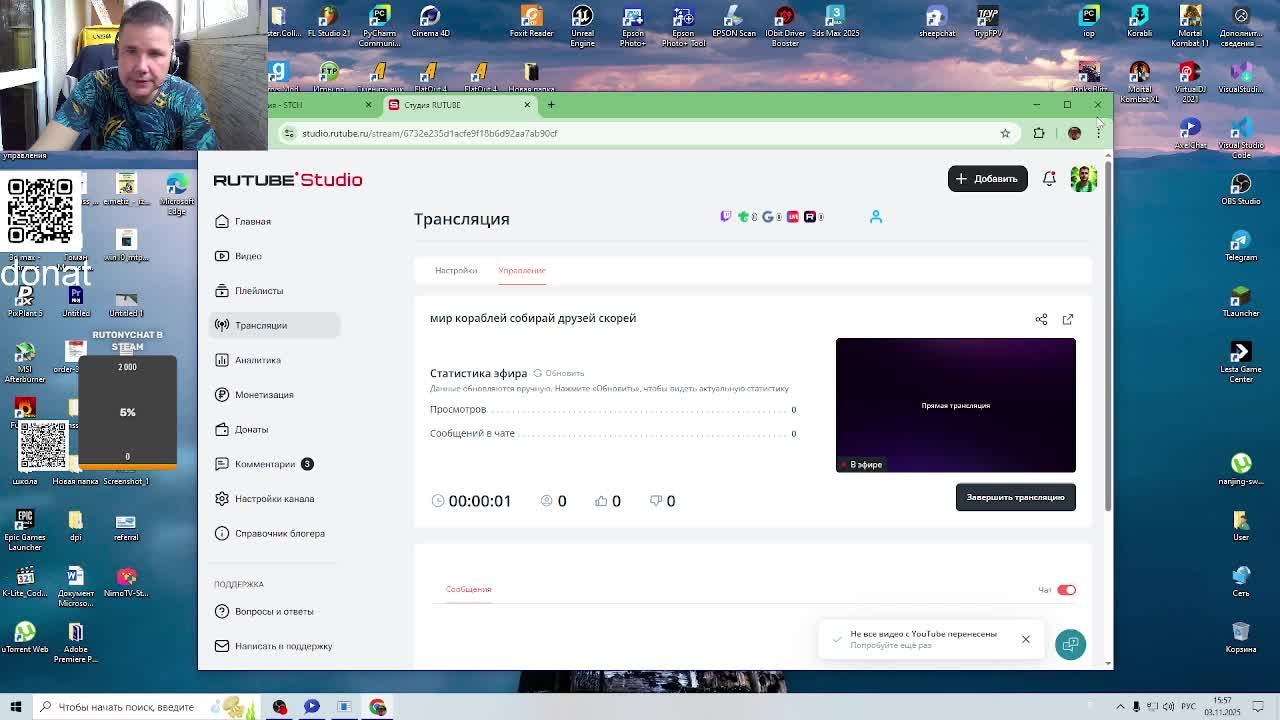Select the Telegram desktop icon

[1241, 245]
